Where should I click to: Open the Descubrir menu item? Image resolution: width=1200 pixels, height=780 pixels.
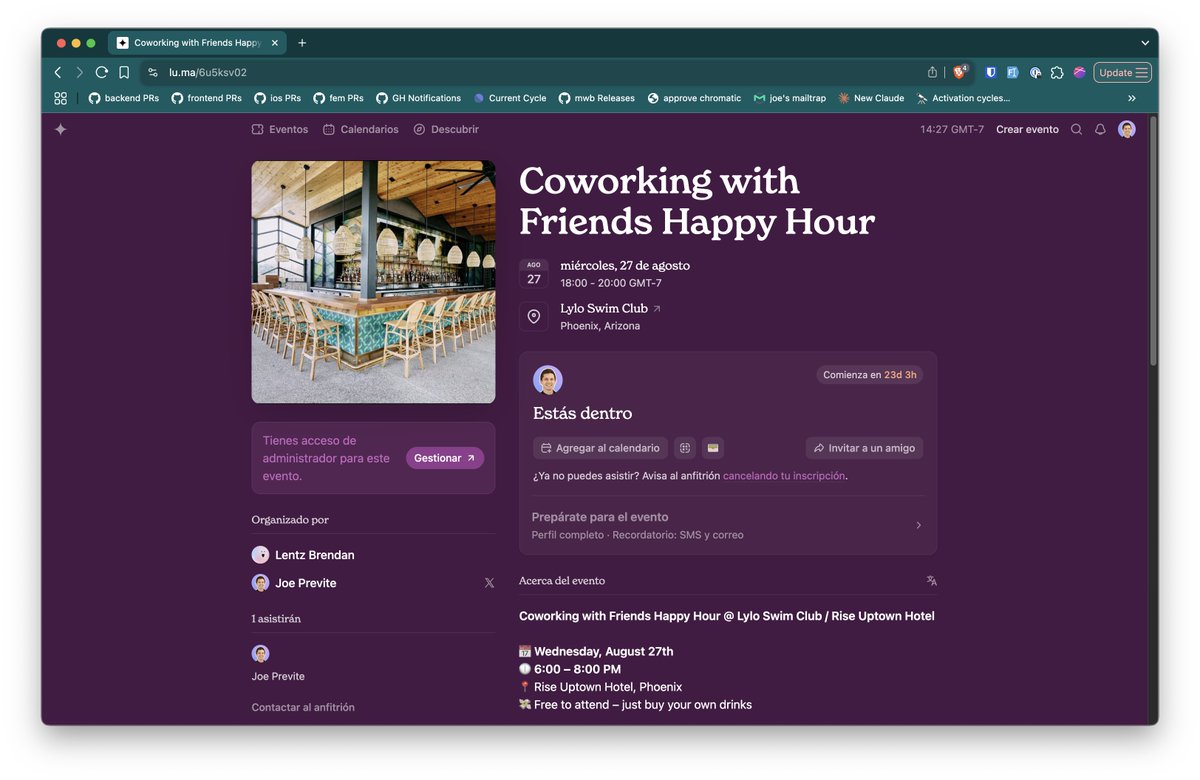coord(446,129)
